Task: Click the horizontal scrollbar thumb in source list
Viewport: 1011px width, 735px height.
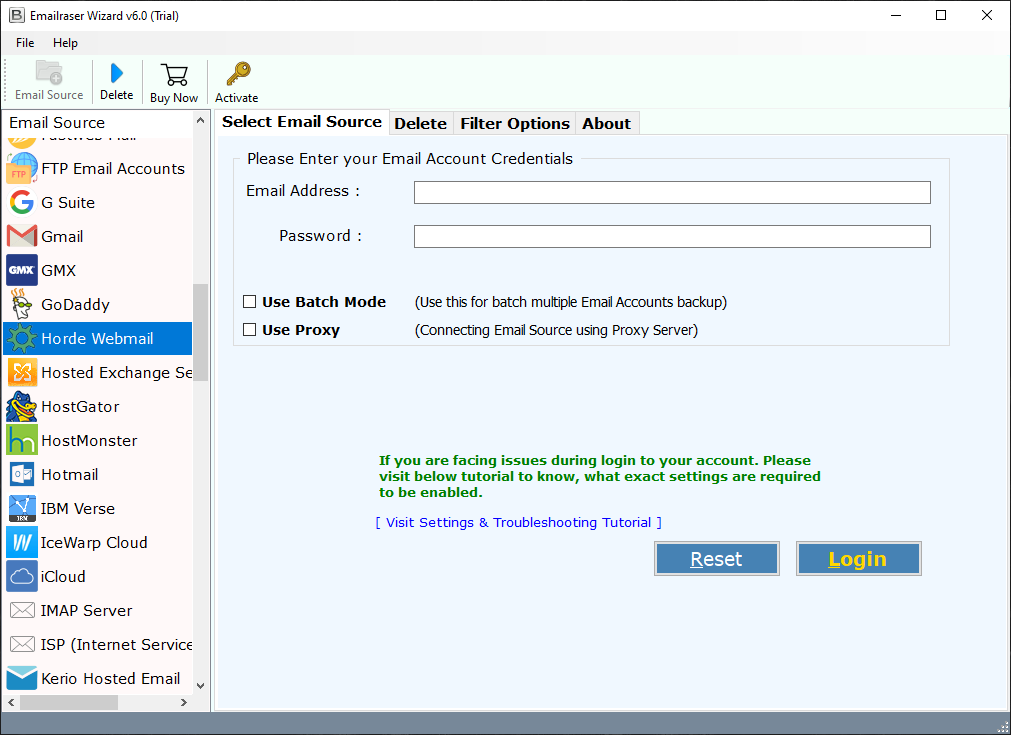Action: (69, 702)
